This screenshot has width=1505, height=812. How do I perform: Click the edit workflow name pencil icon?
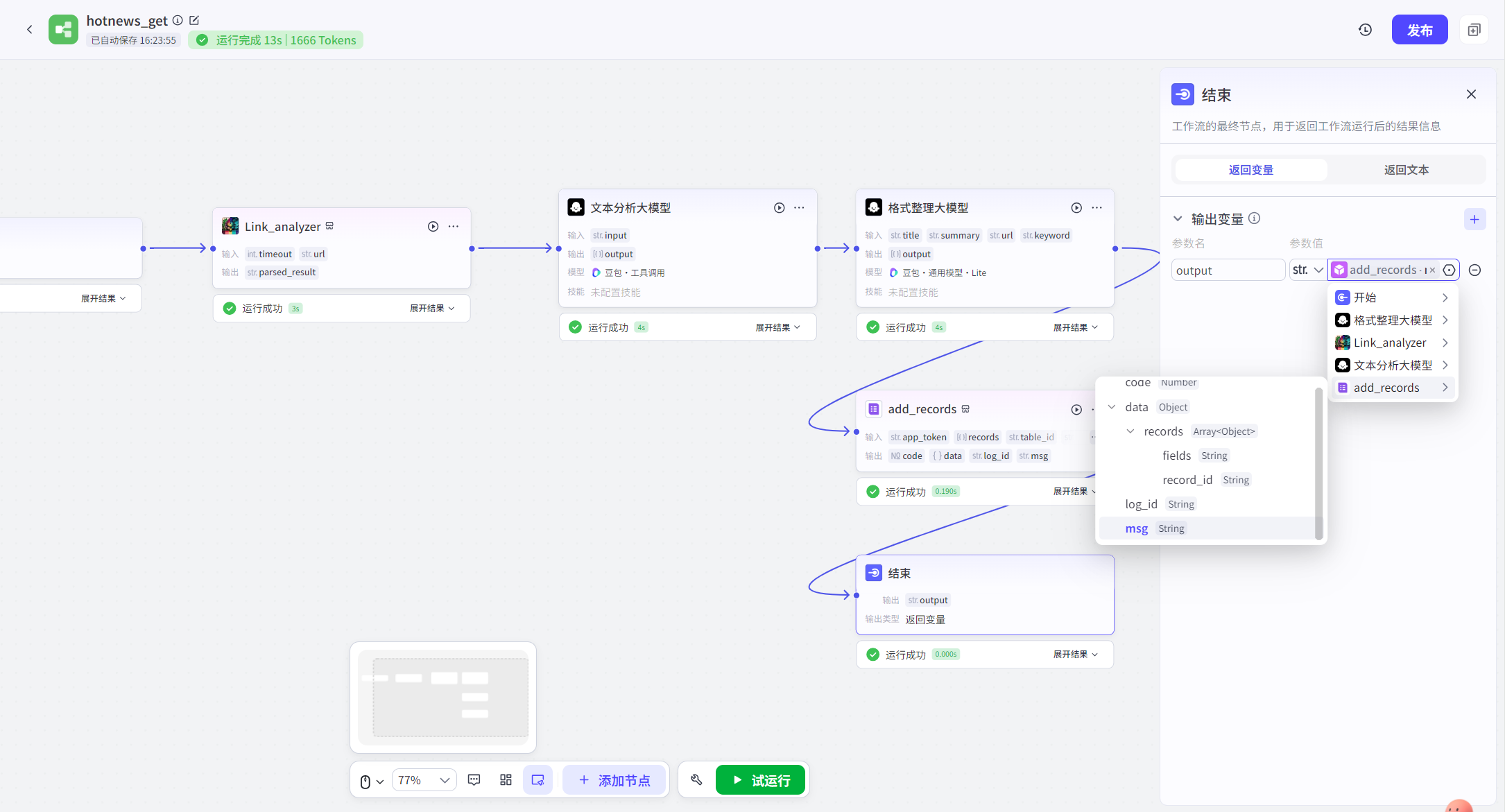(194, 21)
